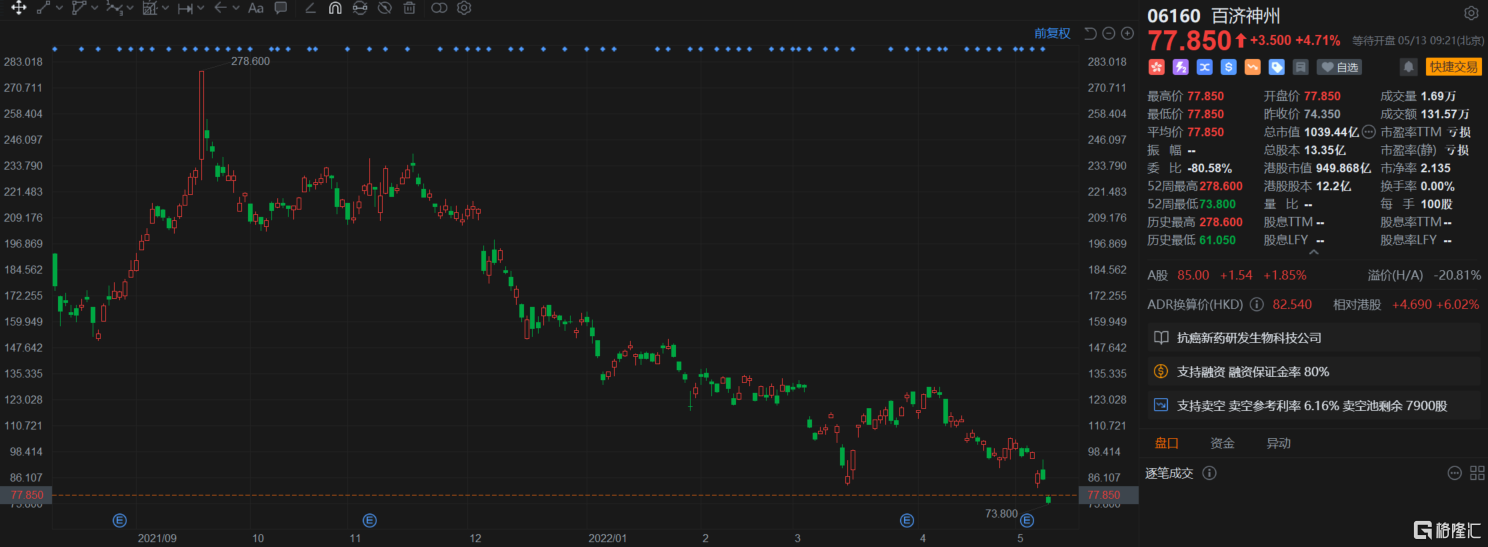This screenshot has height=547, width=1488.
Task: Zoom out the chart with minus icon
Action: click(x=1108, y=33)
